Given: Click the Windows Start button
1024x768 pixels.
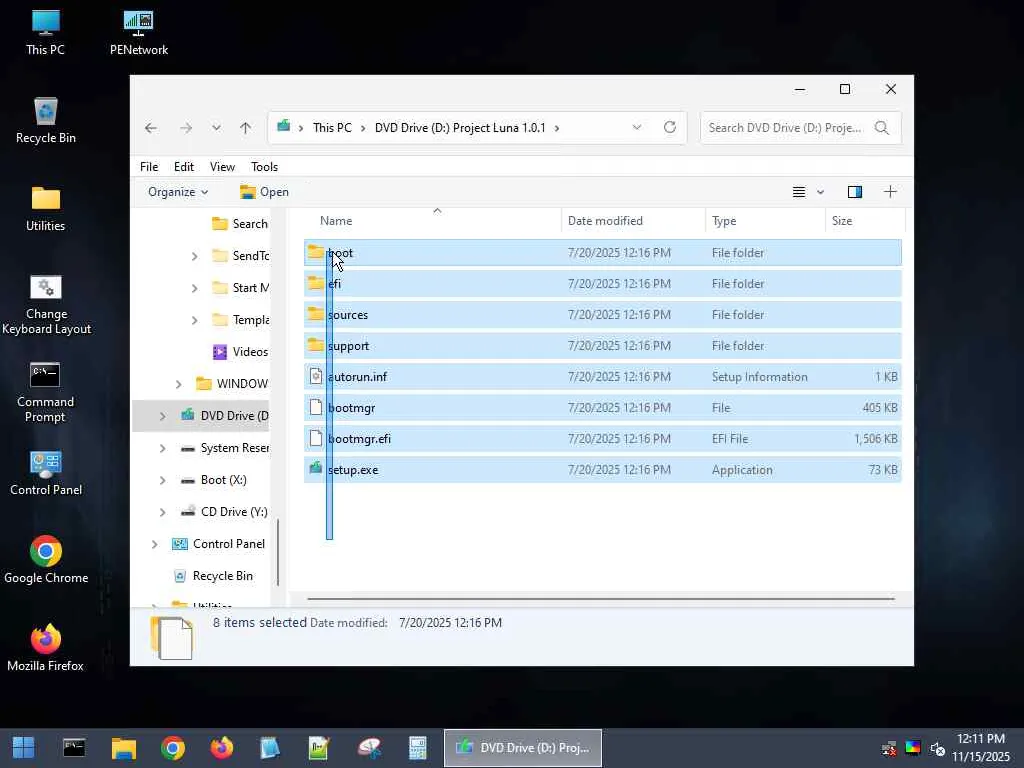Looking at the screenshot, I should point(24,748).
